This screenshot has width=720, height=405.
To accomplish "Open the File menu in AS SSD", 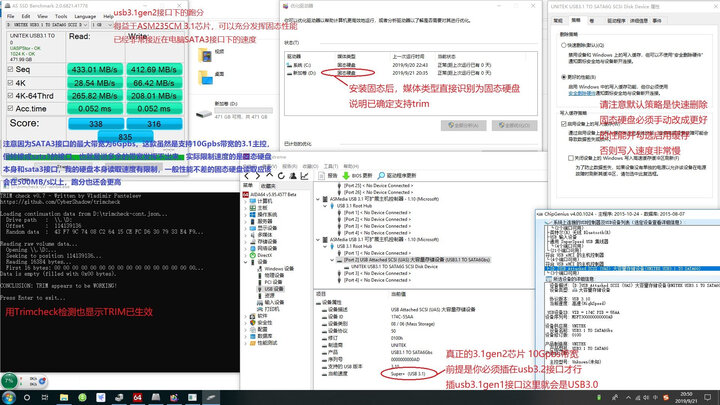I will coord(11,16).
